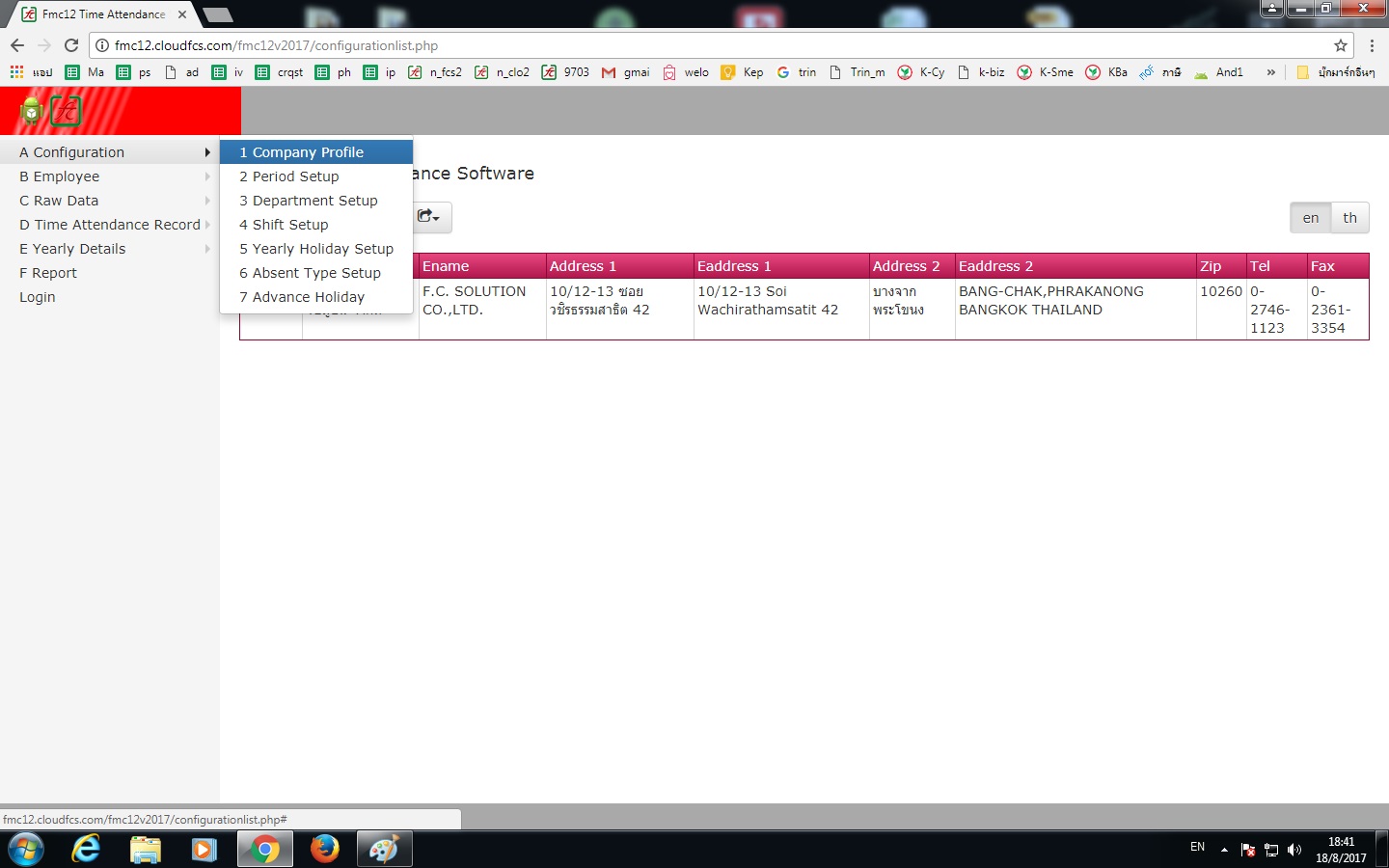Switch language to th
Screen dimensions: 1389x868
[1350, 218]
